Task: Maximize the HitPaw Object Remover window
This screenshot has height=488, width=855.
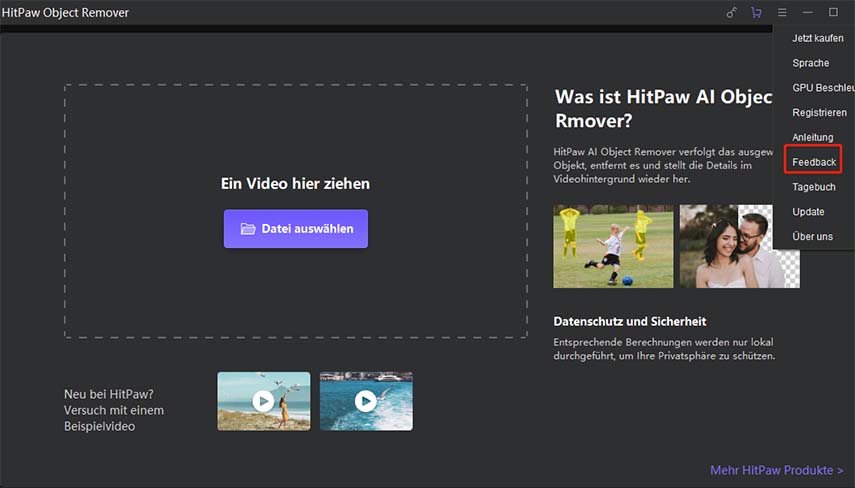Action: point(833,13)
